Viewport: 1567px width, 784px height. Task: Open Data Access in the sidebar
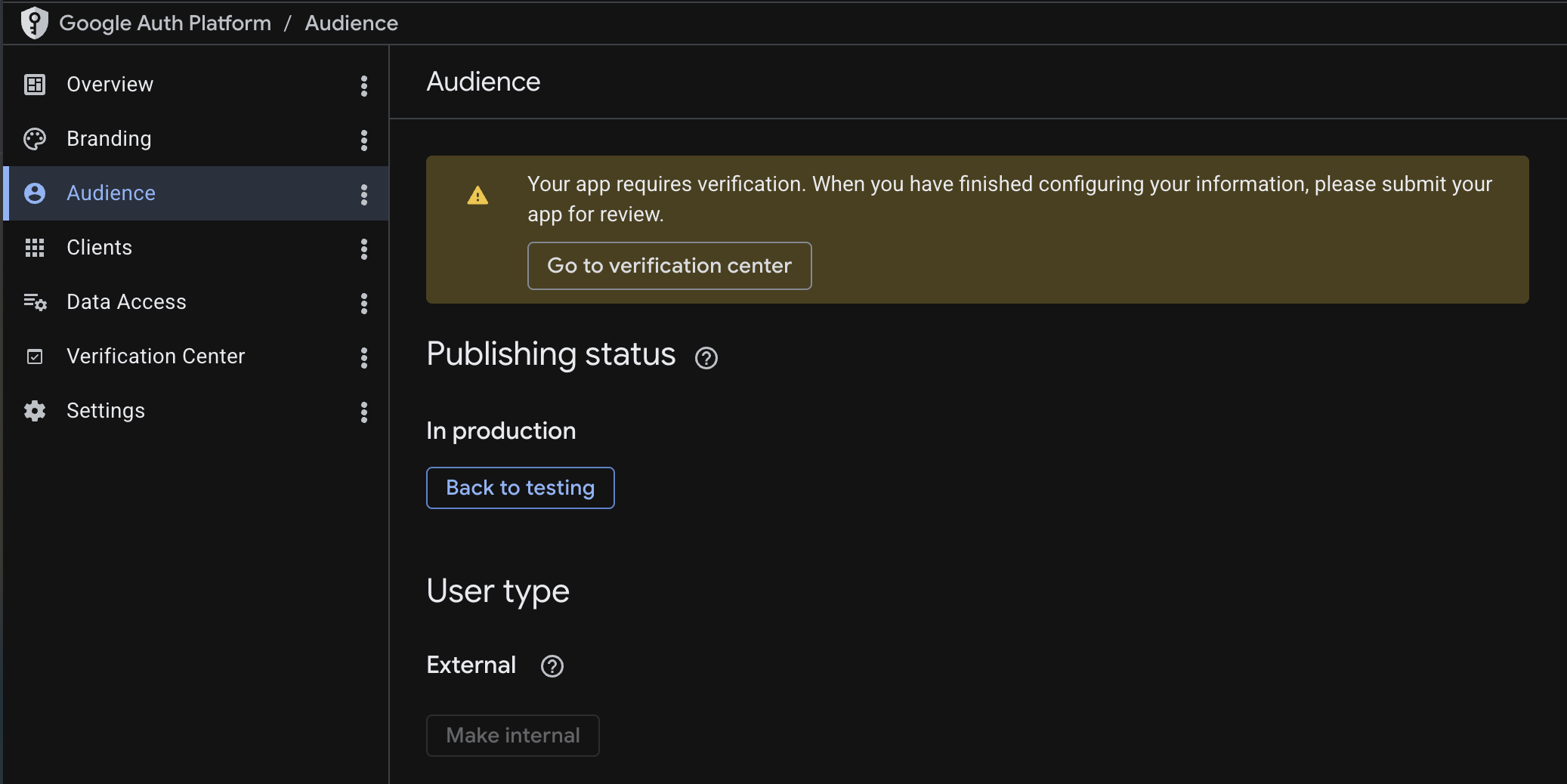(196, 302)
